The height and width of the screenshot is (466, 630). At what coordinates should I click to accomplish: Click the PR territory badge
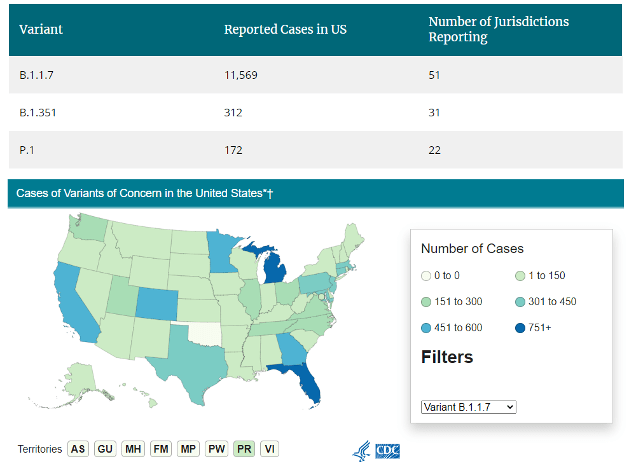point(243,450)
